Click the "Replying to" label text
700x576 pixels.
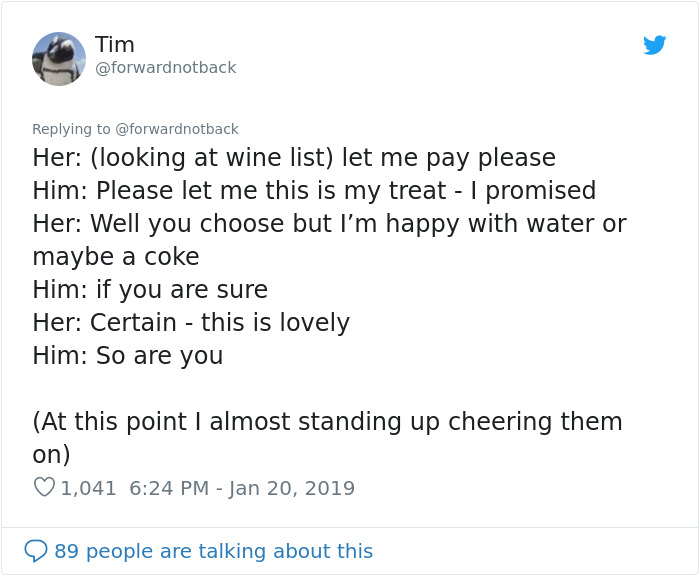click(71, 129)
